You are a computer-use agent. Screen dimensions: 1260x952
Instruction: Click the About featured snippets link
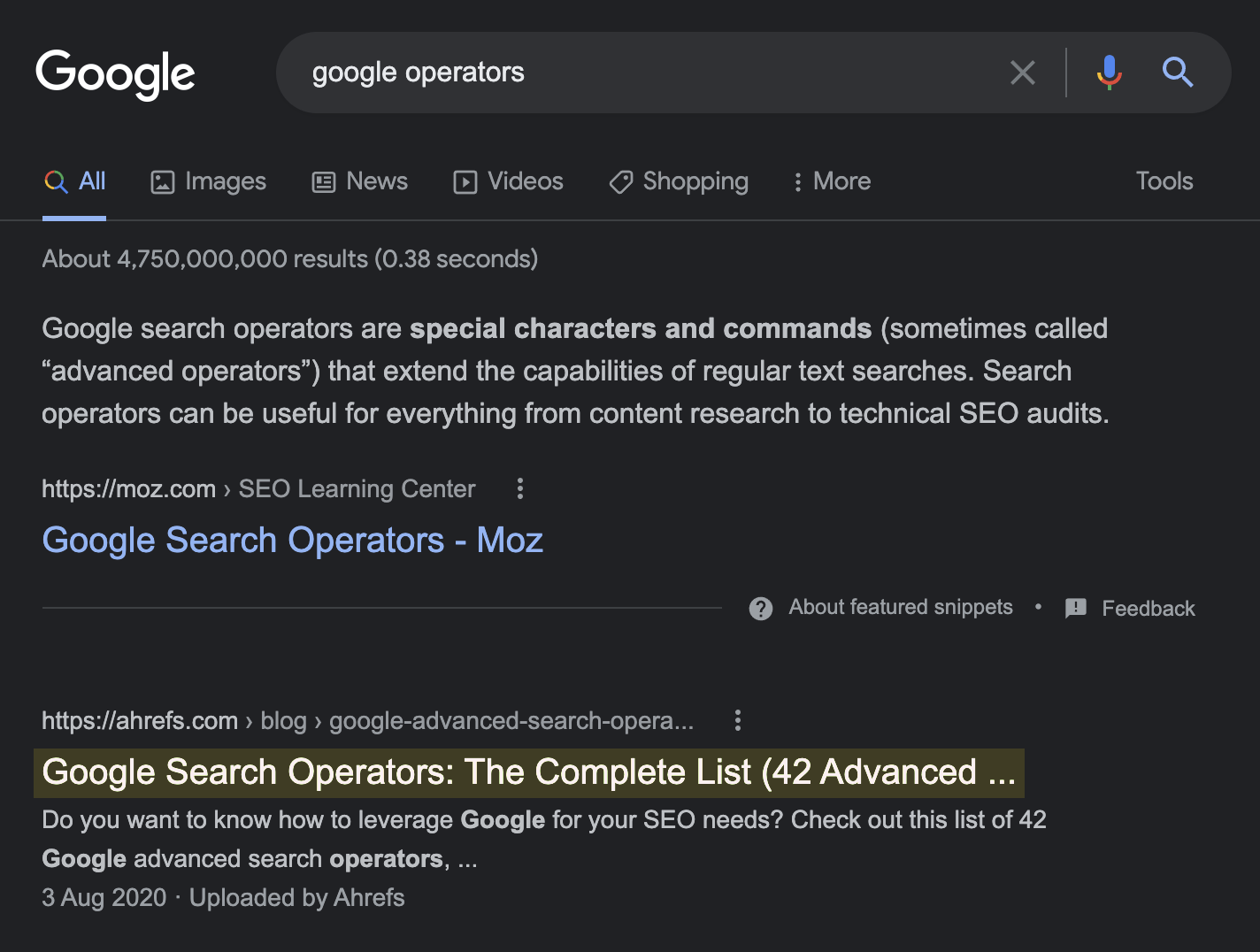click(900, 608)
